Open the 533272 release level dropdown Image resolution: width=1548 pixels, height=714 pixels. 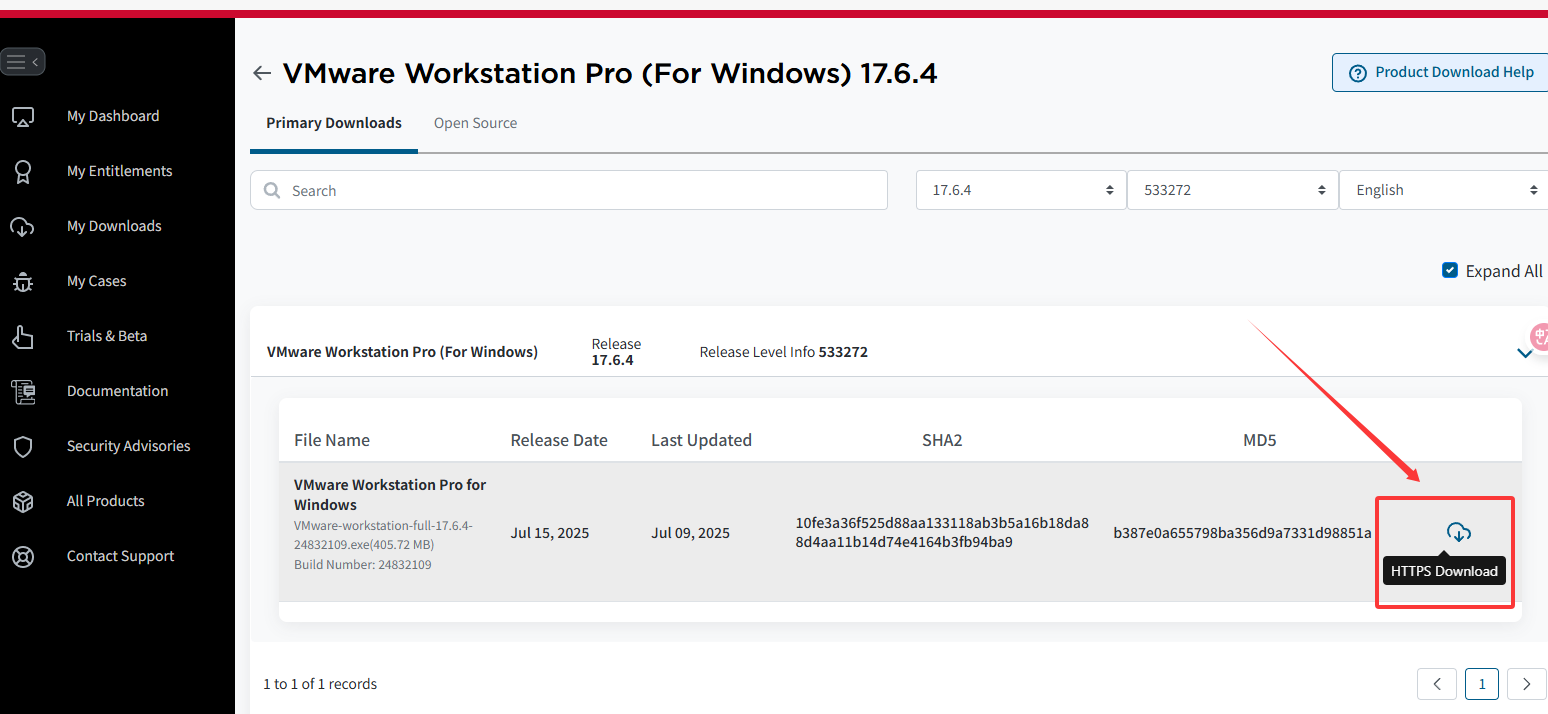tap(1232, 190)
